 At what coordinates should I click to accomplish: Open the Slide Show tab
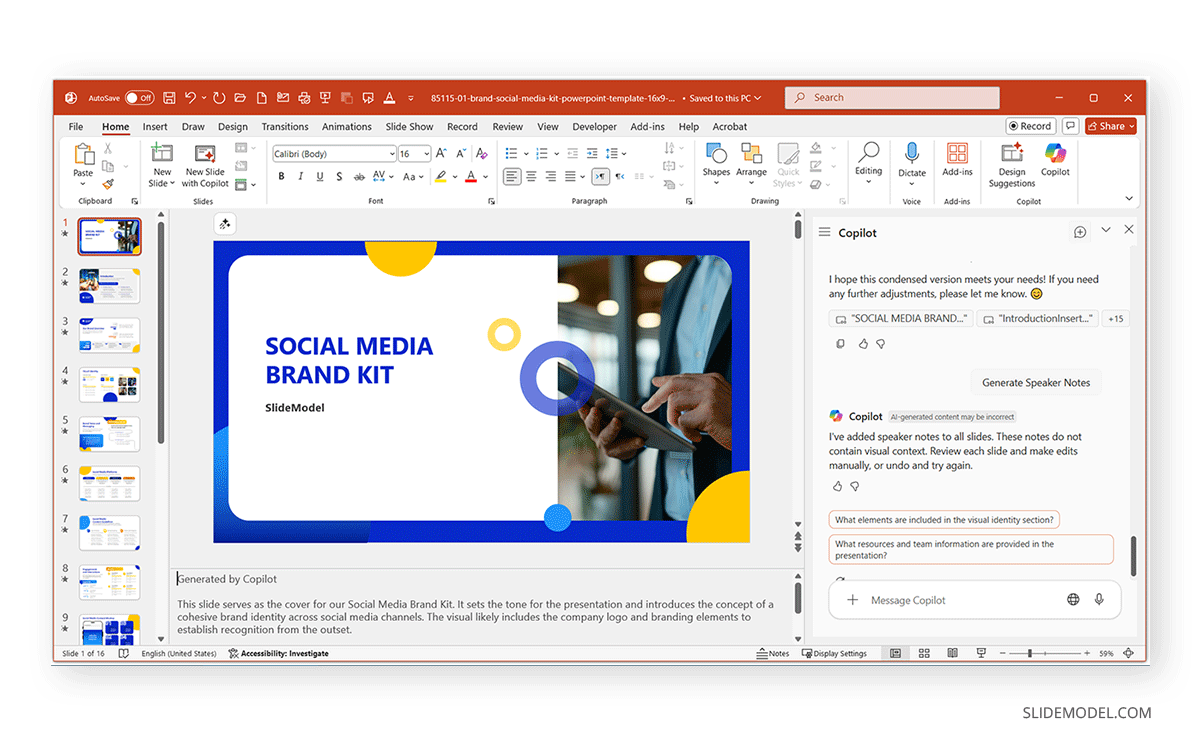point(409,127)
